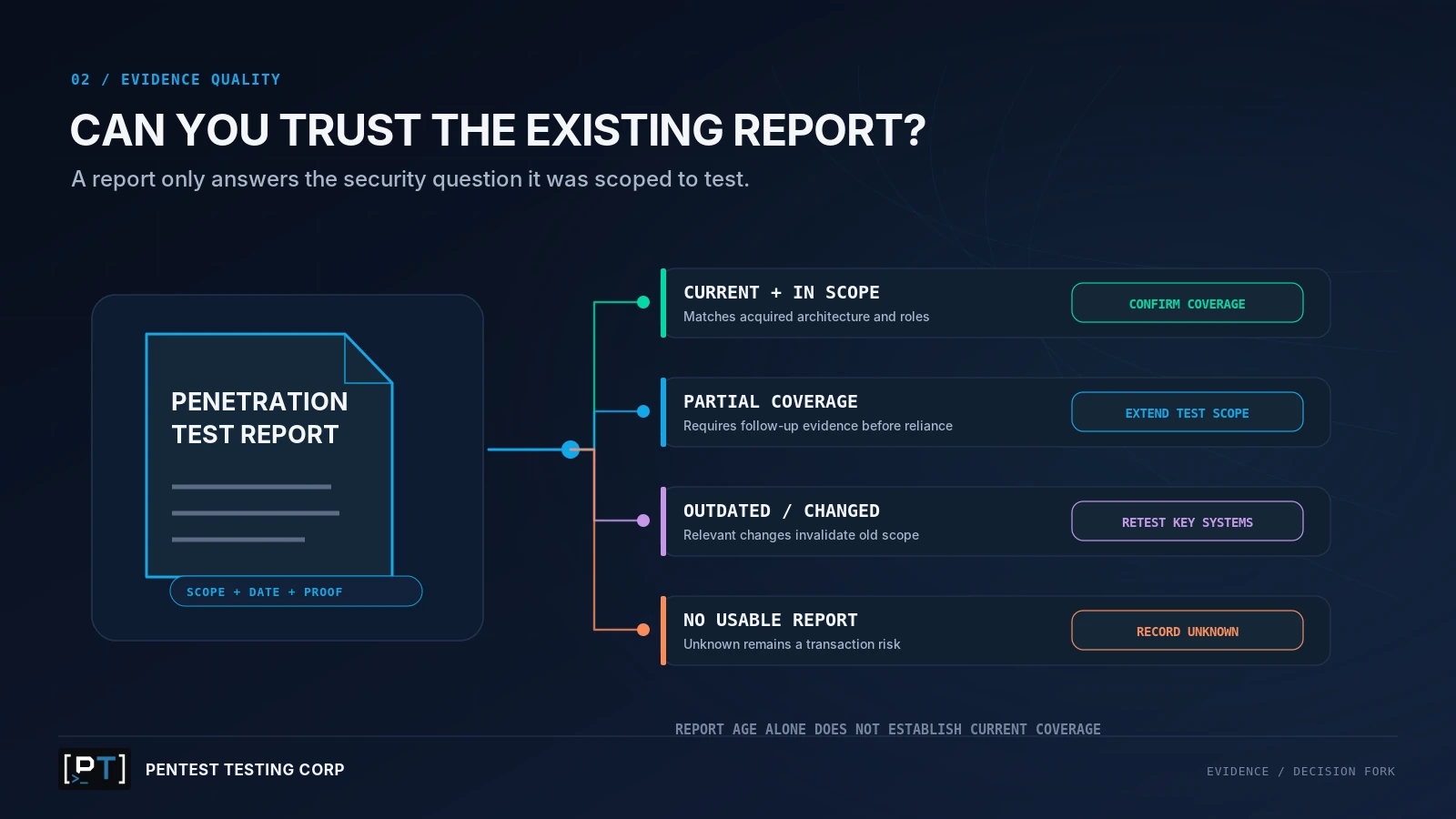Click 'Requires follow-up evidence before reliance' text

tap(818, 426)
